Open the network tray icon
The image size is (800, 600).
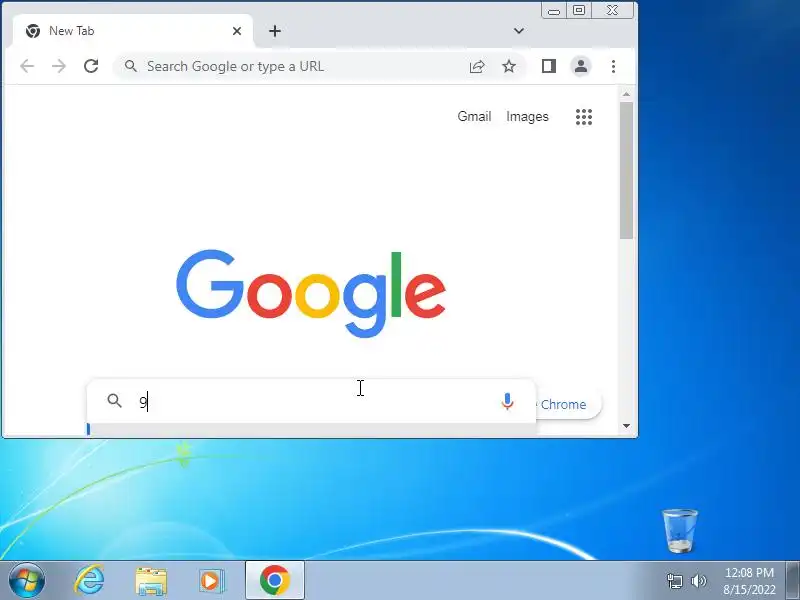(674, 581)
